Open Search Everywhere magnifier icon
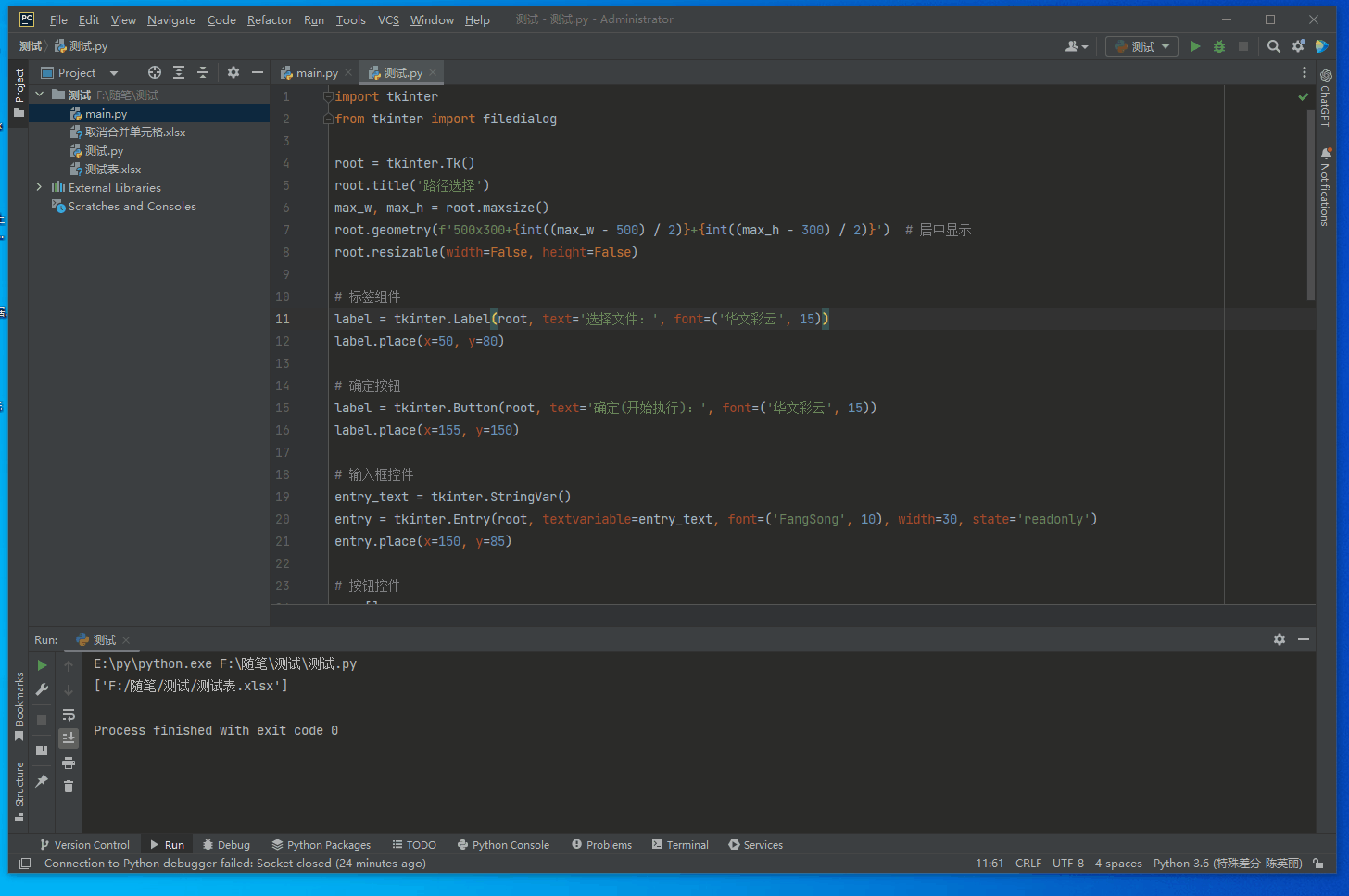This screenshot has width=1349, height=896. (1274, 46)
